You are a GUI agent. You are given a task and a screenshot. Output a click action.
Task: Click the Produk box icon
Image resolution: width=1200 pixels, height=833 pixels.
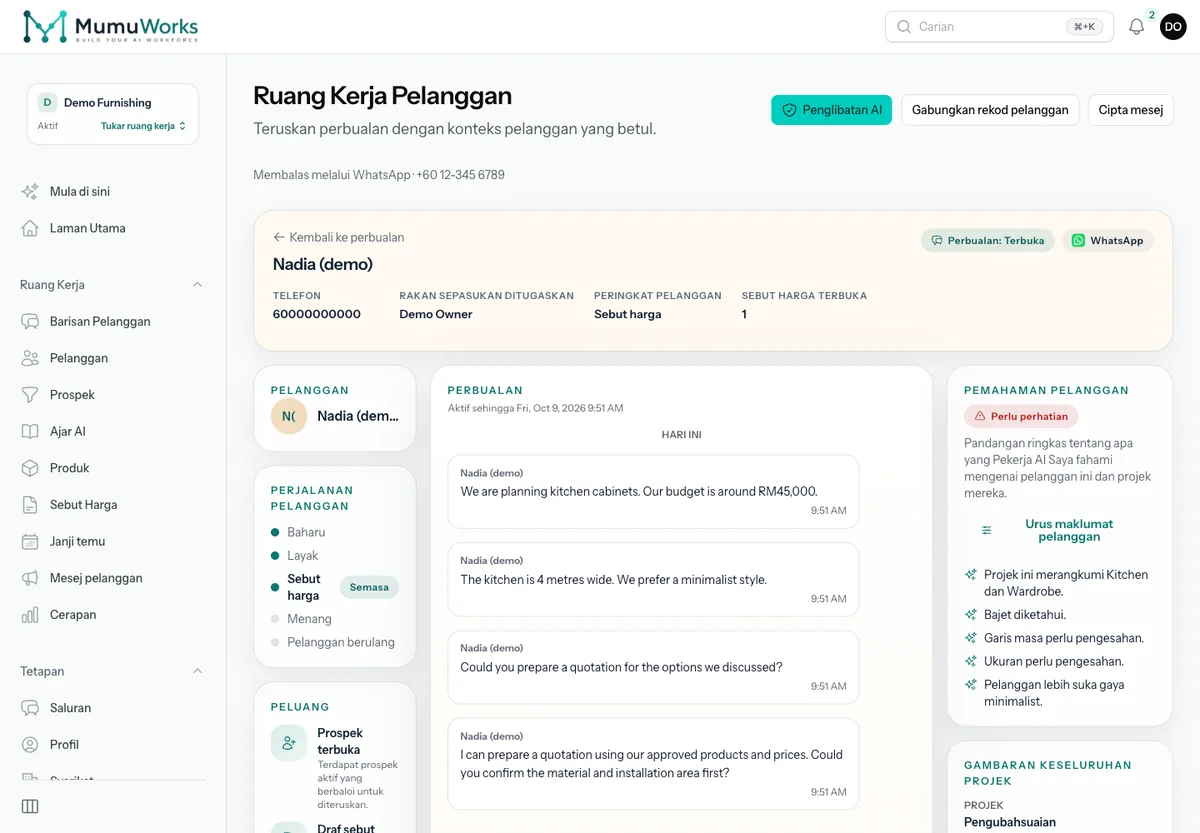[x=30, y=468]
